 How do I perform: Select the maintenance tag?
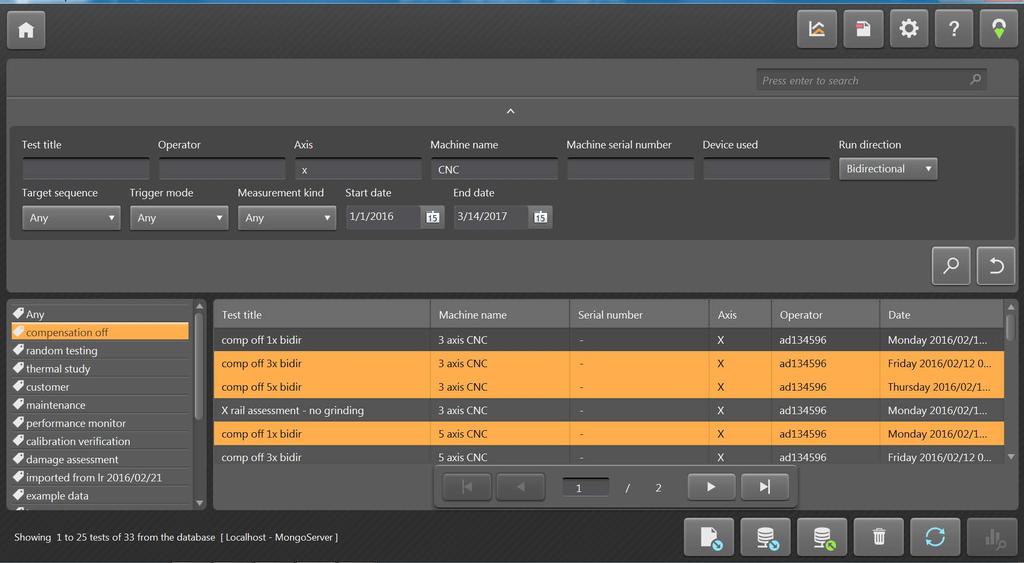pyautogui.click(x=101, y=405)
